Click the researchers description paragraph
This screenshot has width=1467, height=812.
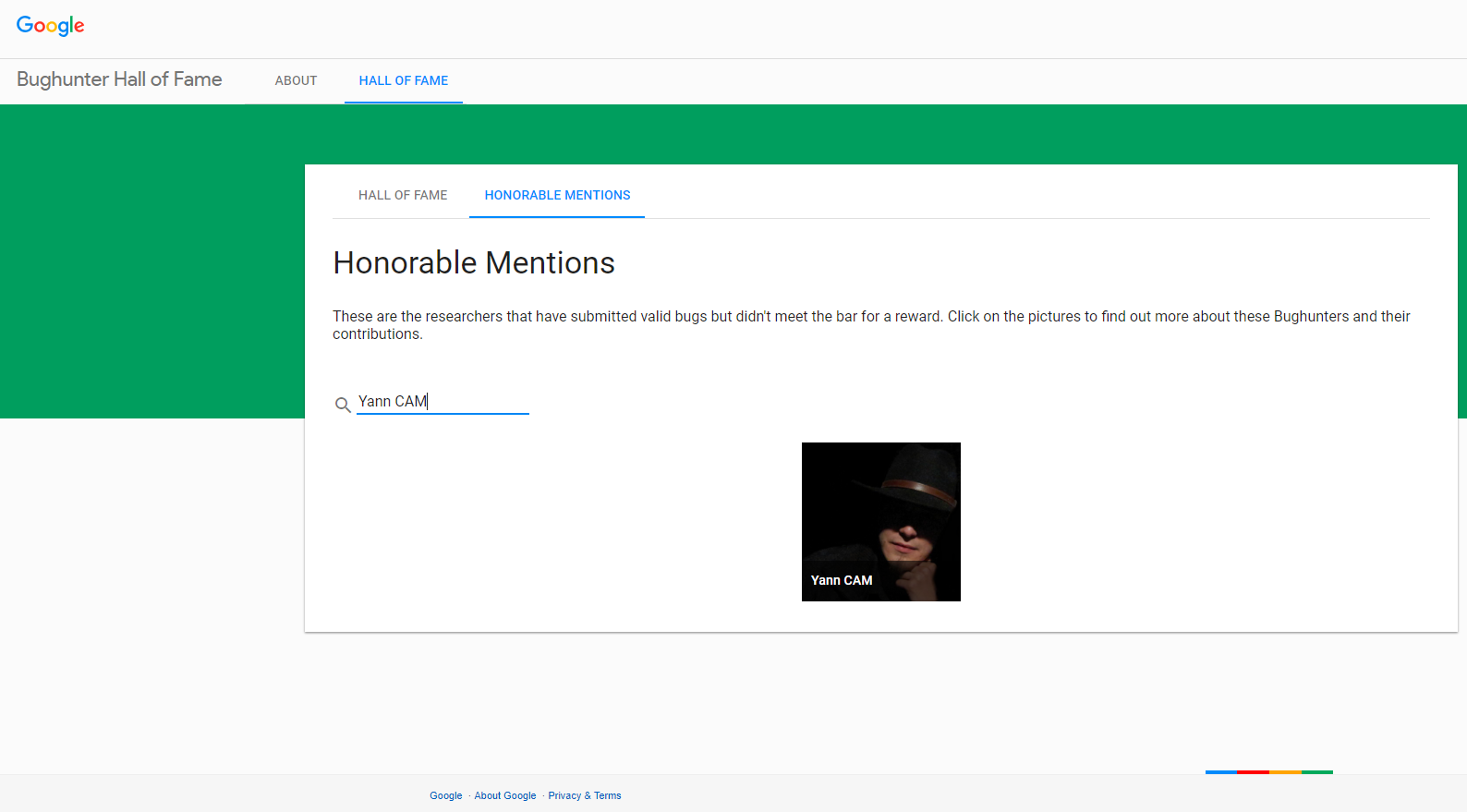click(871, 325)
